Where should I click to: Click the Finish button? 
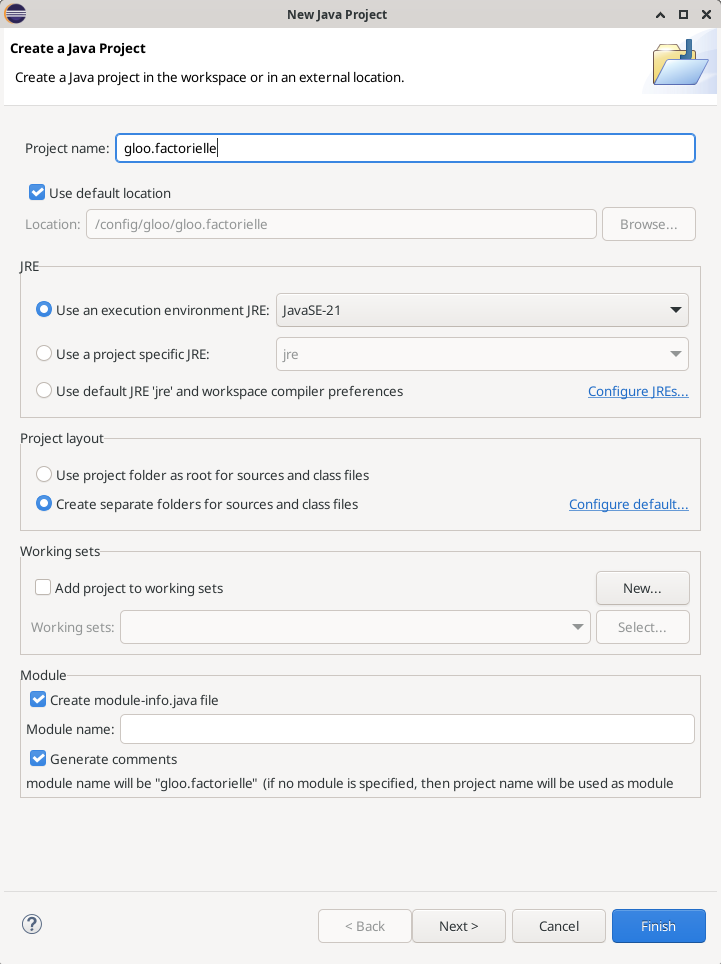point(658,926)
